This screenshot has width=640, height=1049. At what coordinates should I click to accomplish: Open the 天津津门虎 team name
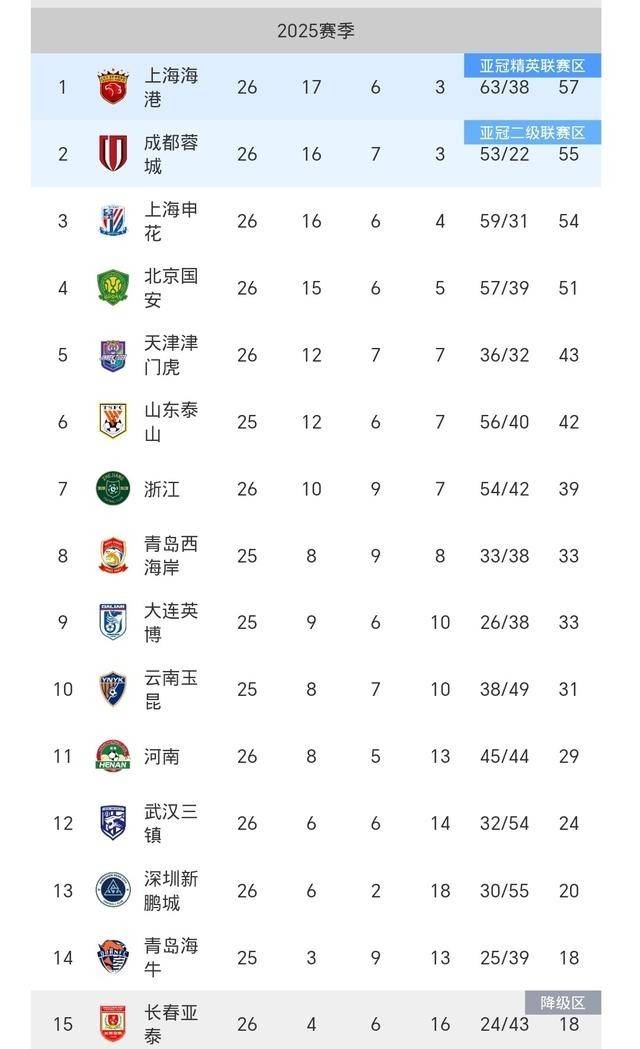[171, 355]
